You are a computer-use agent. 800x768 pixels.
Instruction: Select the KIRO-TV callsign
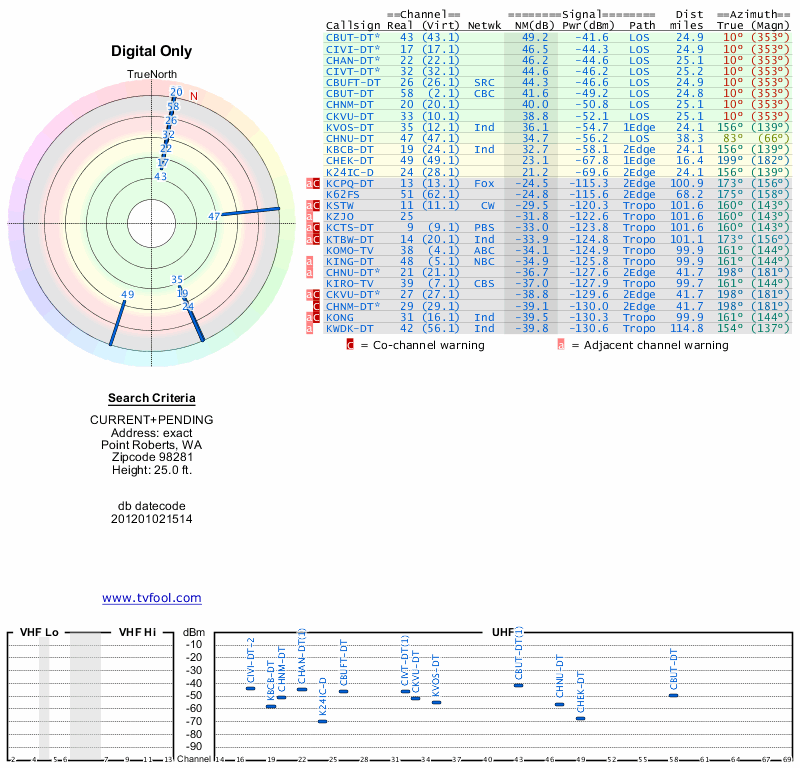(350, 283)
